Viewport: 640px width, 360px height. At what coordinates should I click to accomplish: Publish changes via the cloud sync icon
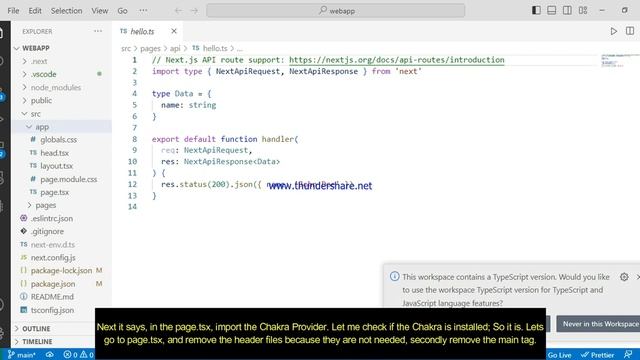(49, 355)
